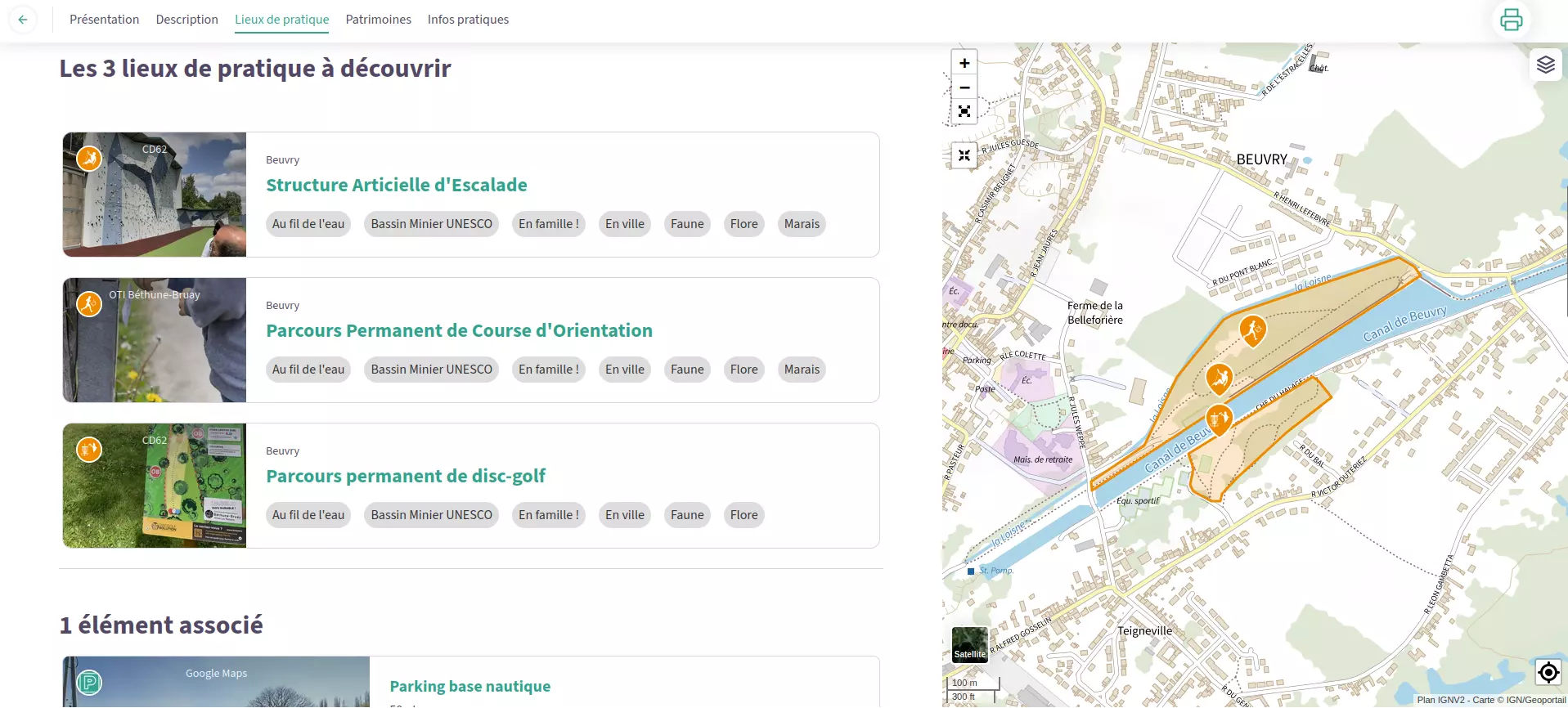
Task: Click the back arrow icon
Action: [x=23, y=20]
